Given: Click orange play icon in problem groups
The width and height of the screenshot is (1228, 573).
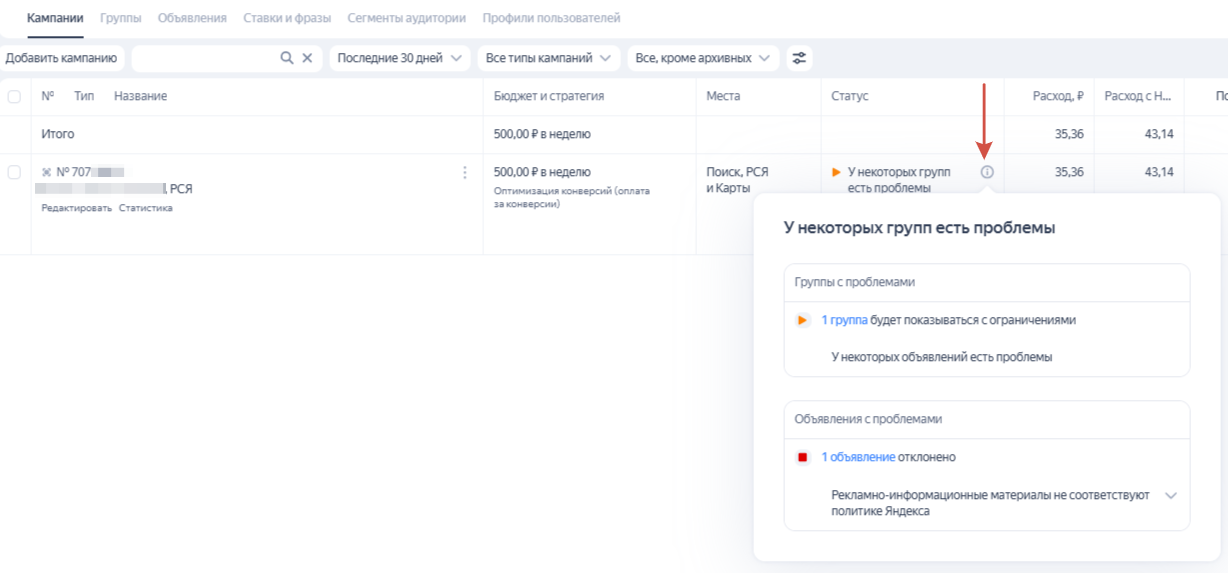Looking at the screenshot, I should point(802,321).
